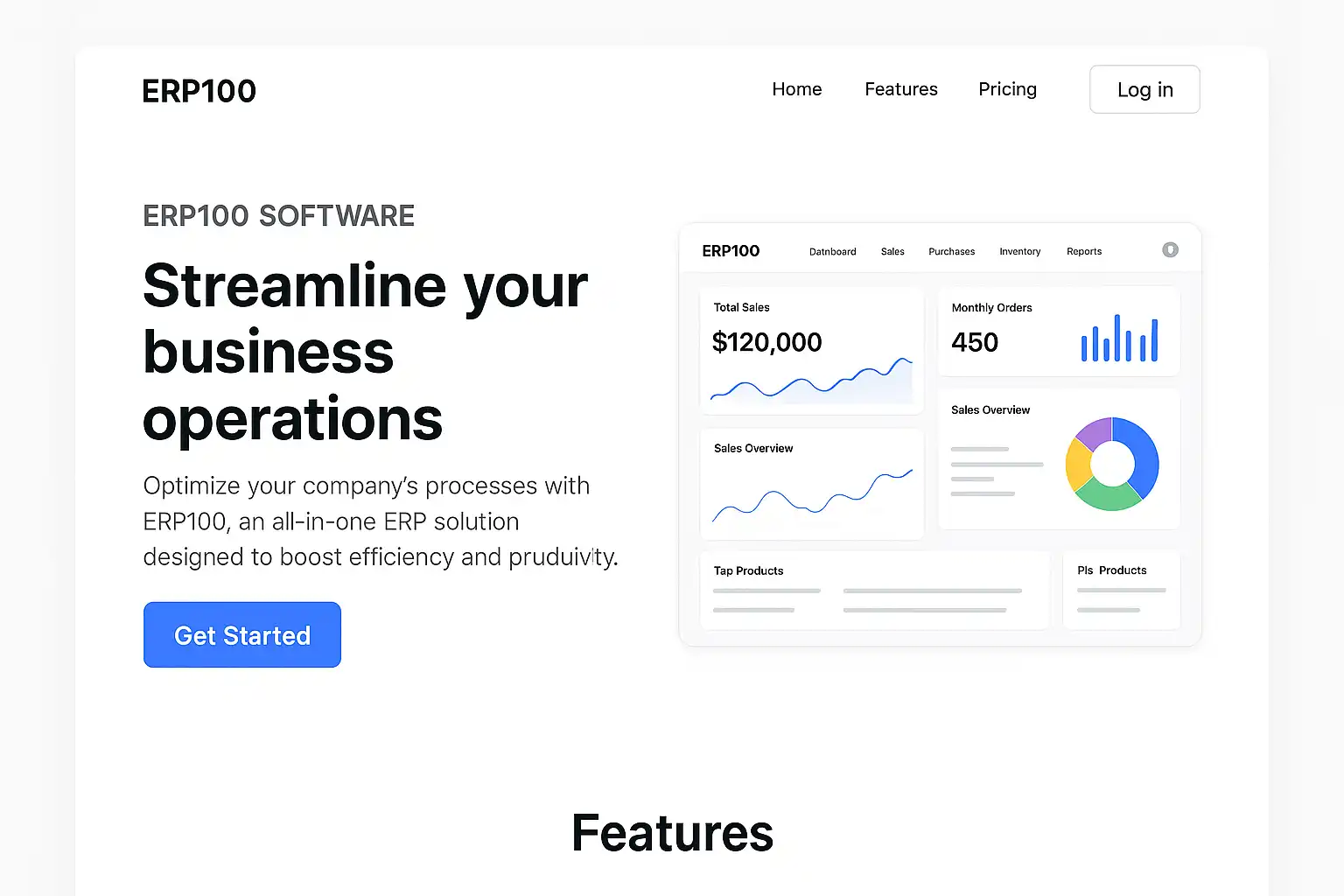1344x896 pixels.
Task: Click the user avatar icon in dashboard header
Action: [x=1170, y=250]
